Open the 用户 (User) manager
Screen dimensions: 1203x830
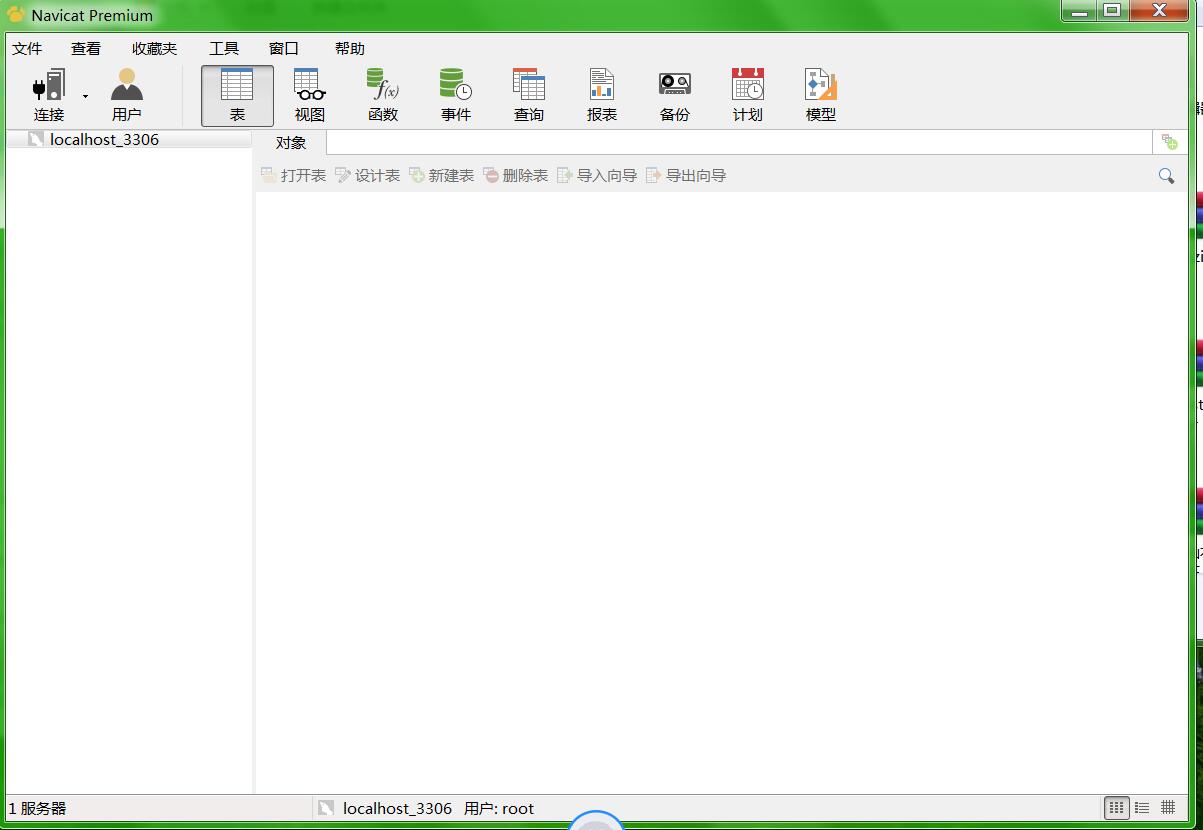[x=127, y=96]
